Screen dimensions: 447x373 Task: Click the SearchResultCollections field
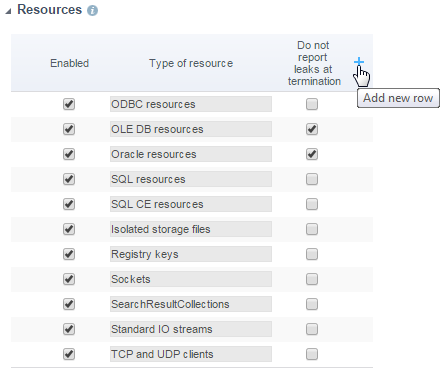click(x=191, y=304)
